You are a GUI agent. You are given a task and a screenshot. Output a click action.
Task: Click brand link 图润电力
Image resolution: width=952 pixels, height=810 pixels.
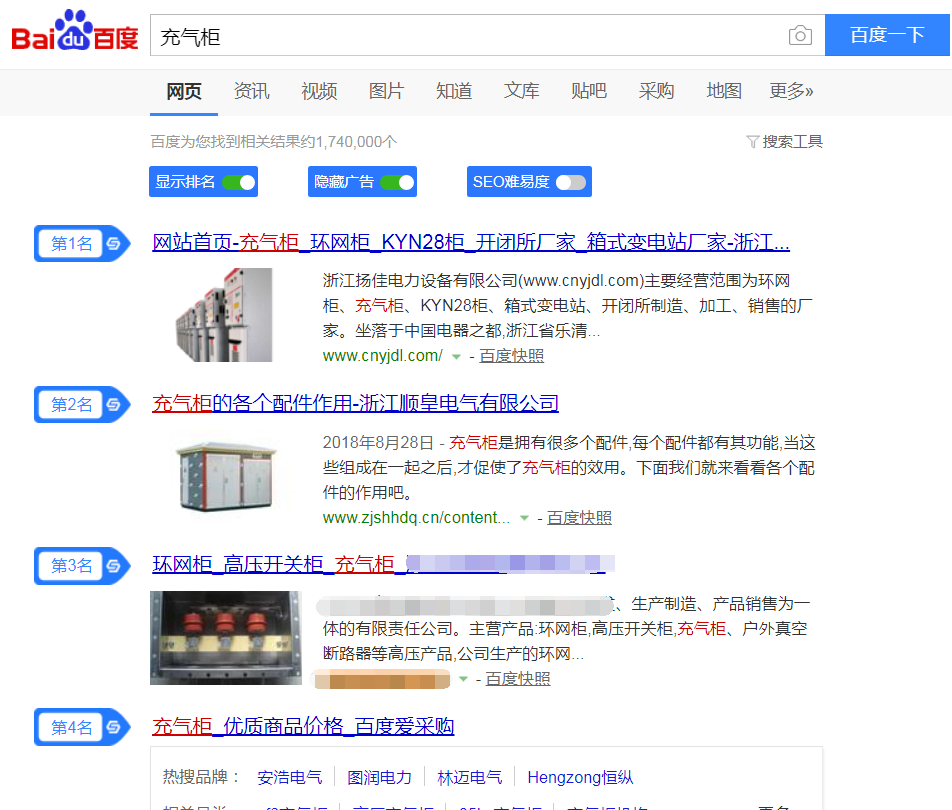[x=379, y=777]
